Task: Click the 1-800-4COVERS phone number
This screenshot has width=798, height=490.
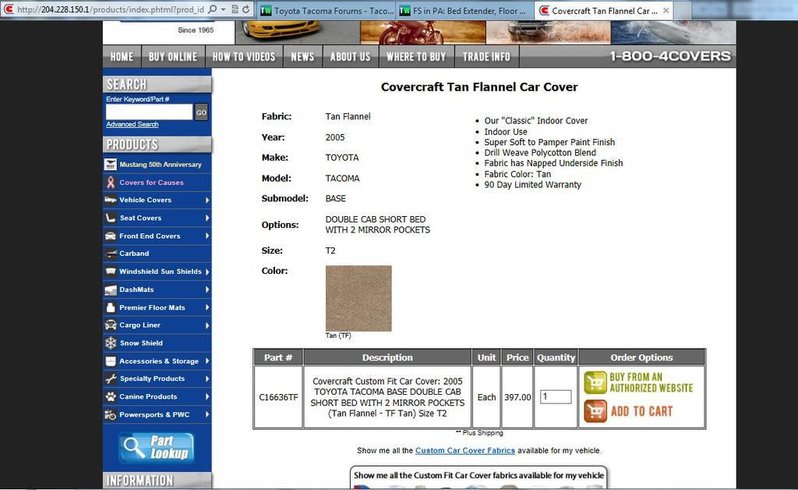Action: (x=670, y=56)
